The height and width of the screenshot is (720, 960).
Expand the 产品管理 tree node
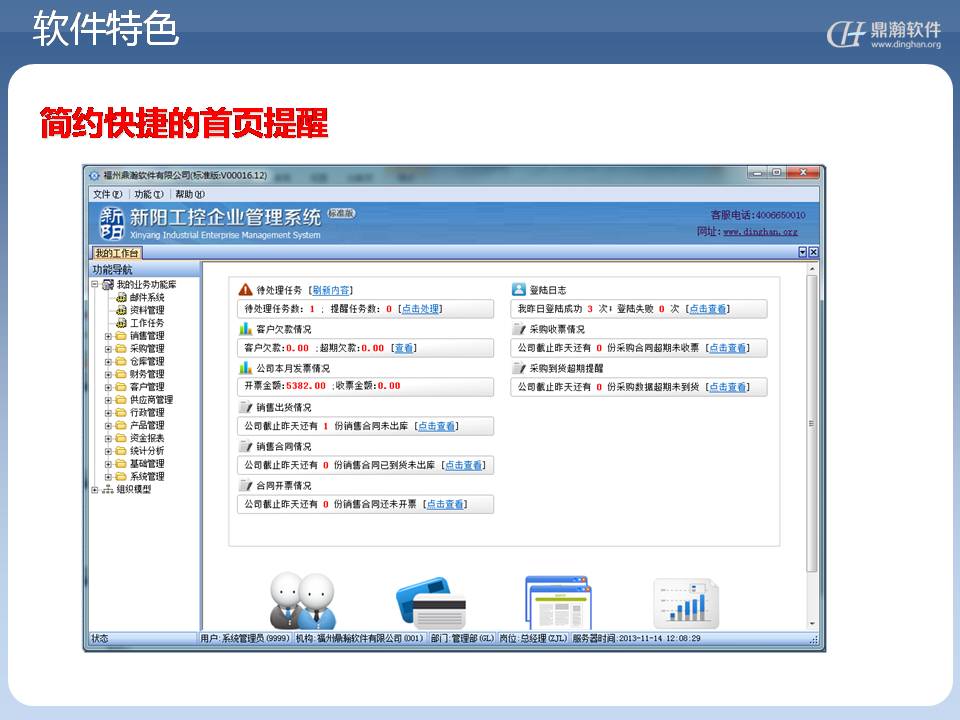[x=108, y=426]
